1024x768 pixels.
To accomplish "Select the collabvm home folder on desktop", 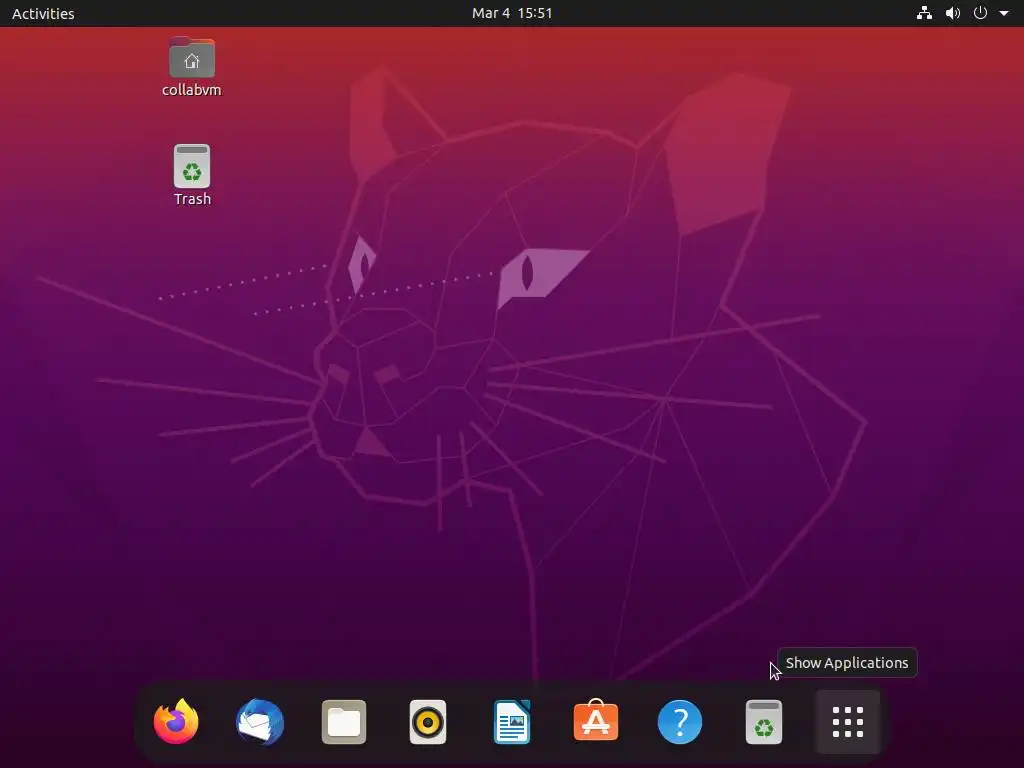I will click(191, 67).
